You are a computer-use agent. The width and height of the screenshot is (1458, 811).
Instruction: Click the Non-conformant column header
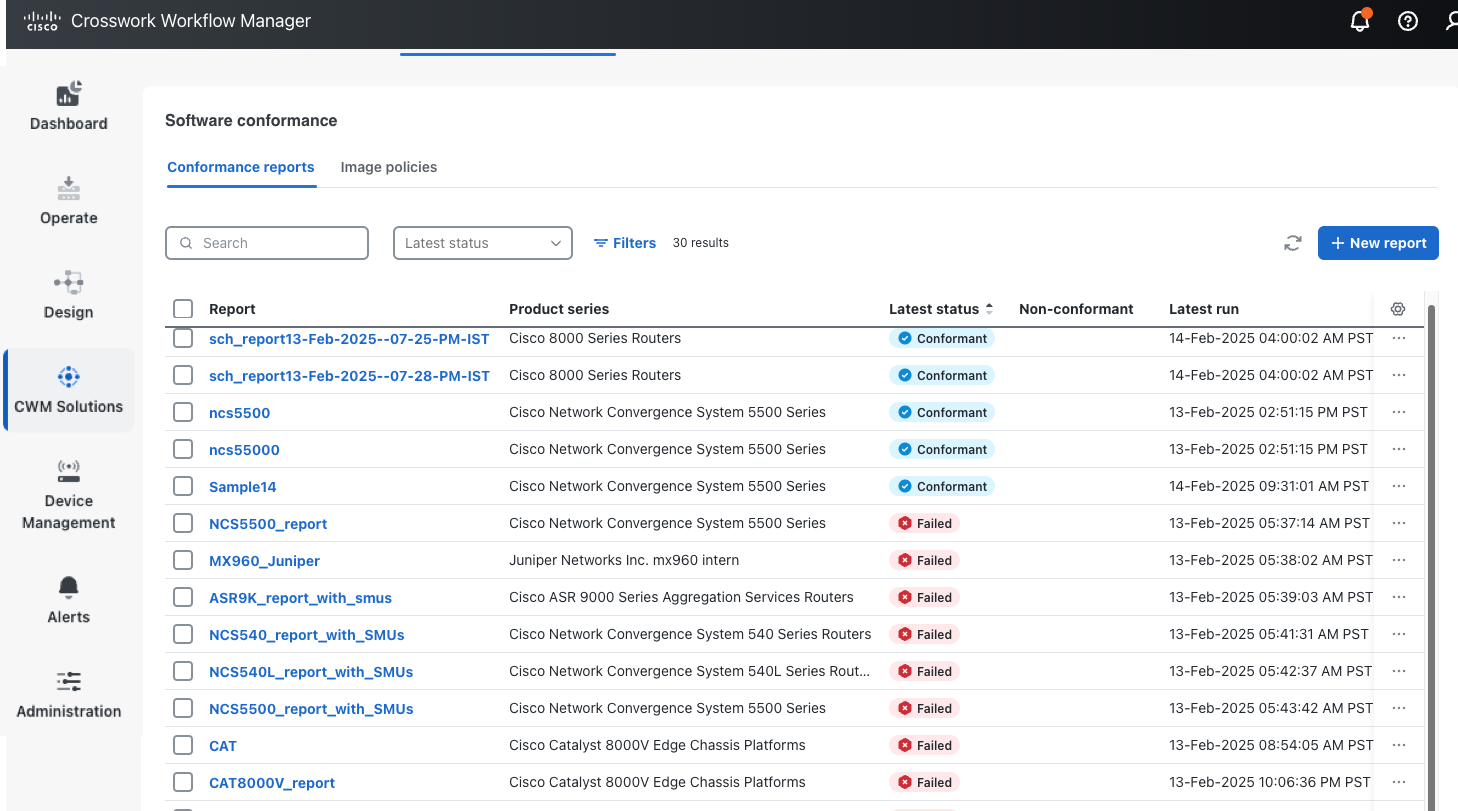pyautogui.click(x=1076, y=309)
